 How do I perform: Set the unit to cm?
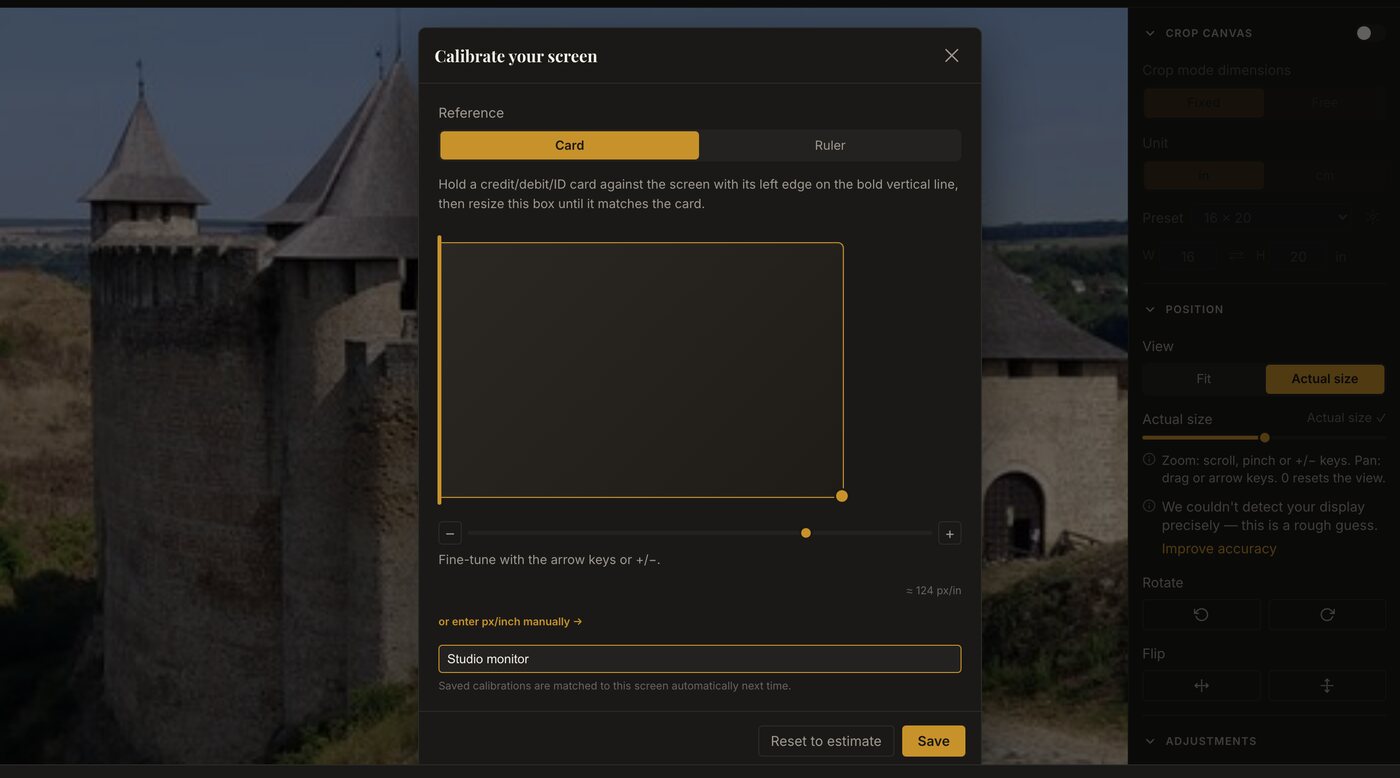(1325, 175)
